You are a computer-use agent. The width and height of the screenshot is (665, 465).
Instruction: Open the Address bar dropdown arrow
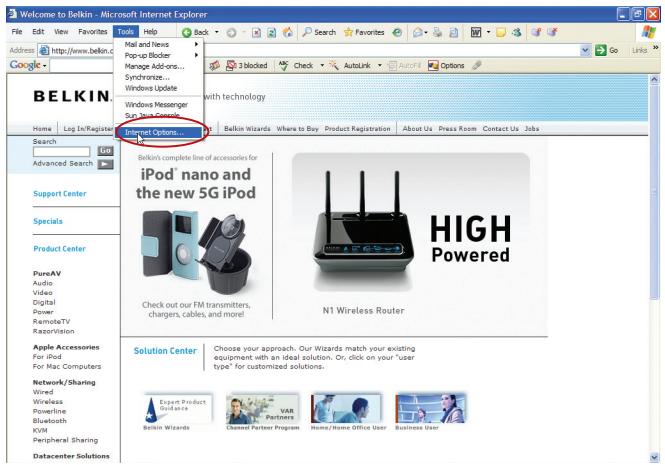[585, 50]
